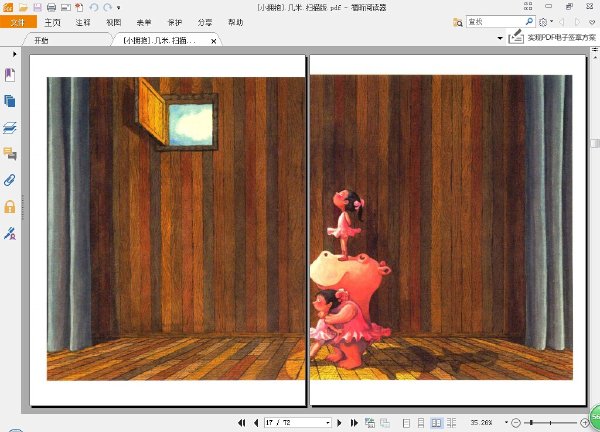
Task: Click the 35.26% zoom percentage value
Action: click(481, 422)
